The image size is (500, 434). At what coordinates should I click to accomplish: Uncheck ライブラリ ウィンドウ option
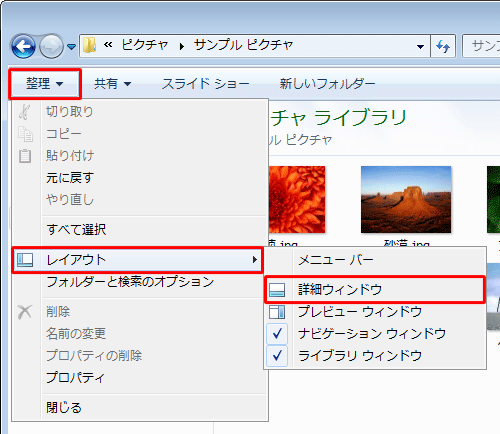pos(375,356)
